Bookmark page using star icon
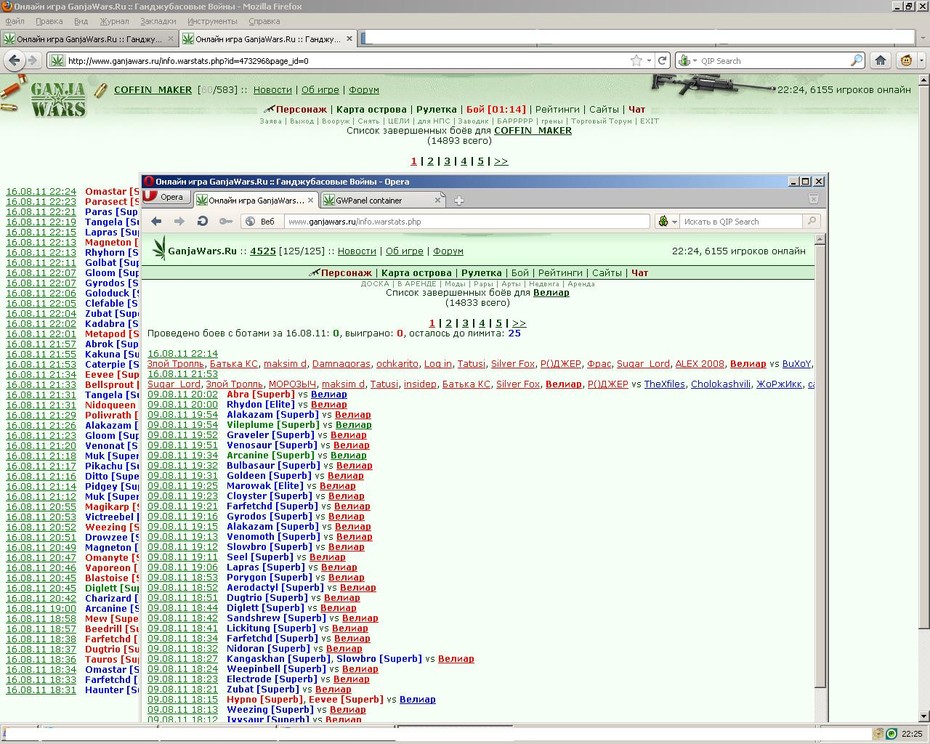The width and height of the screenshot is (930, 744). pos(636,61)
